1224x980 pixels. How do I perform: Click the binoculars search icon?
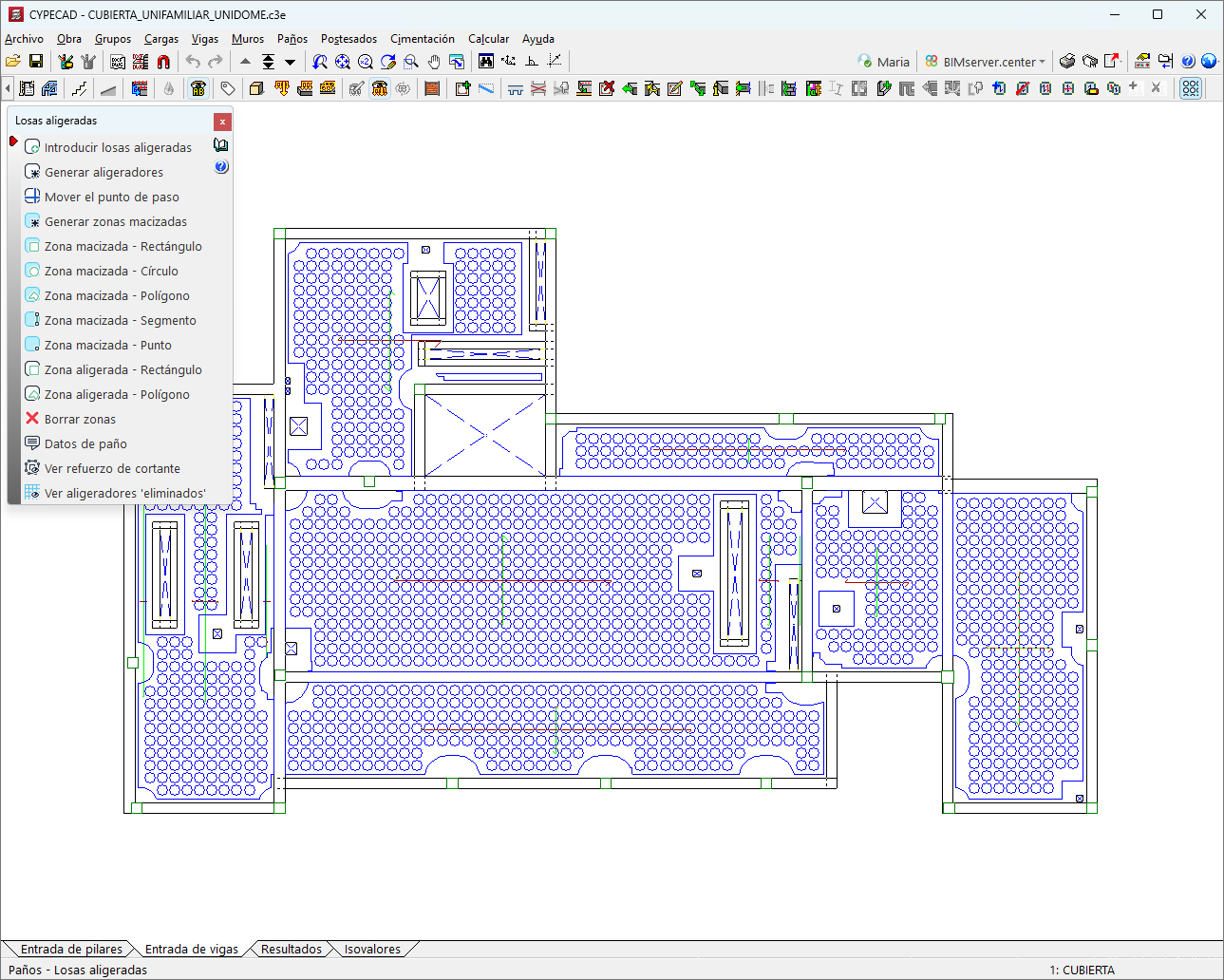(x=486, y=62)
